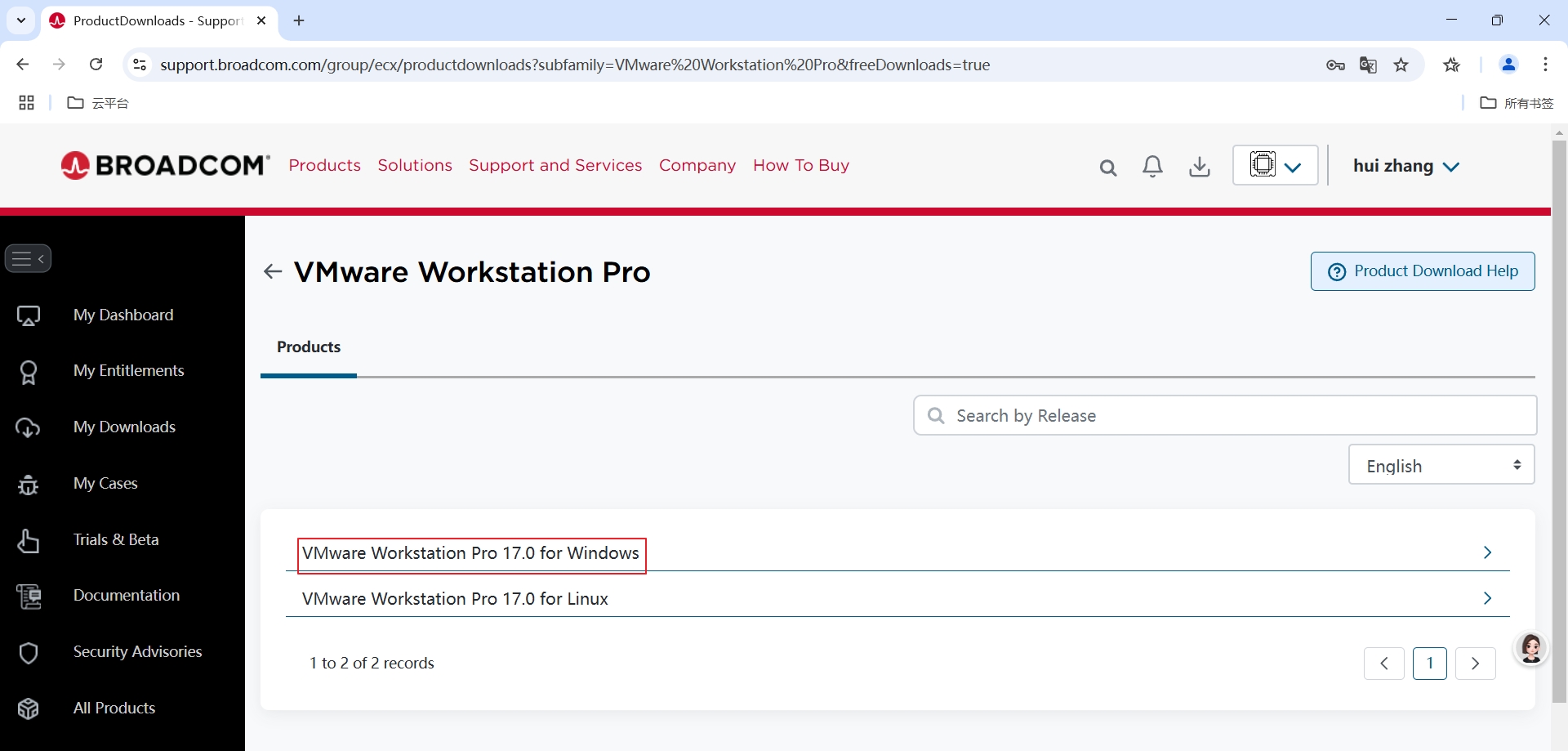
Task: Open the favorites star list icon in the toolbar
Action: coord(1451,65)
